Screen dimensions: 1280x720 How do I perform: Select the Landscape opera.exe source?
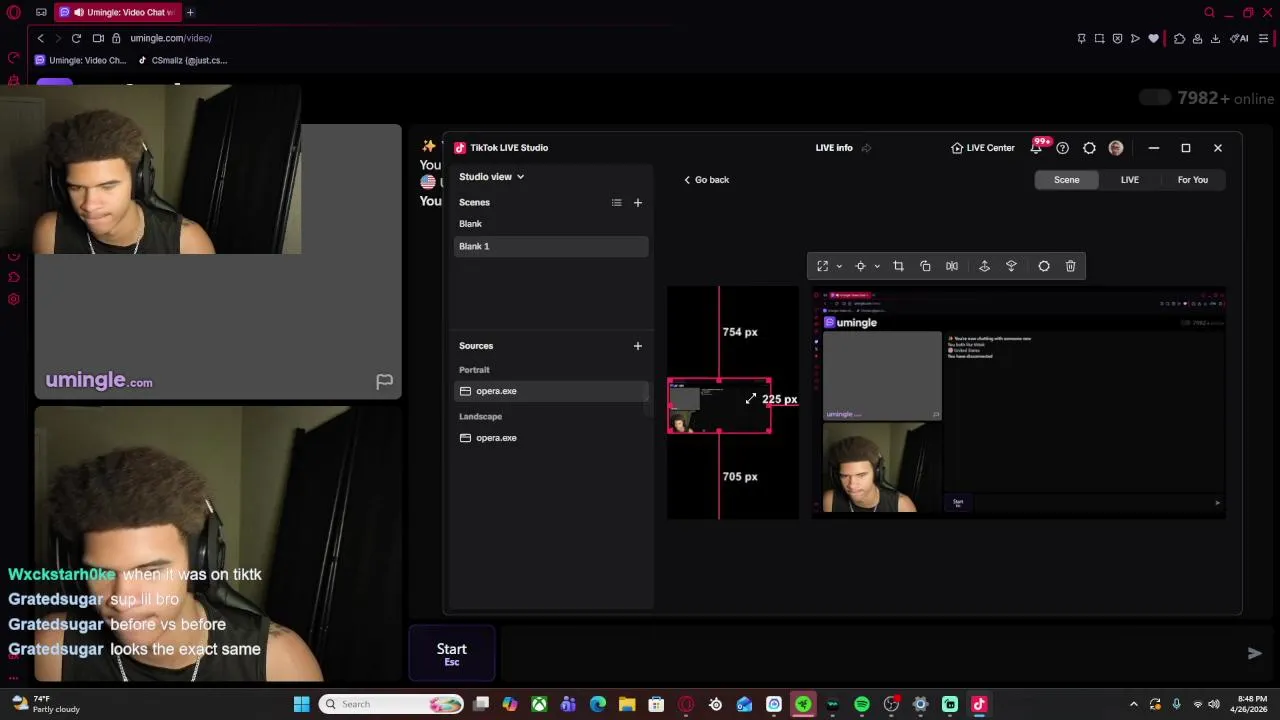coord(551,438)
